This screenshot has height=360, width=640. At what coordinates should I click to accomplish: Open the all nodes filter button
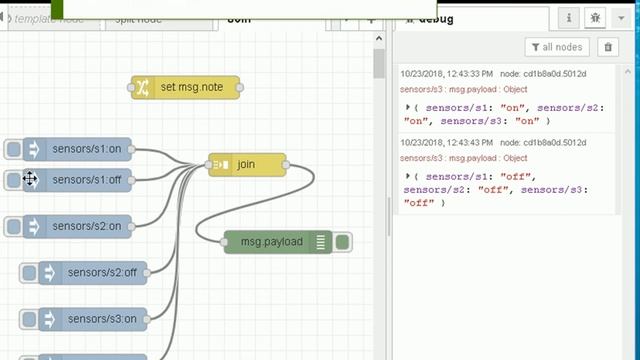click(557, 47)
